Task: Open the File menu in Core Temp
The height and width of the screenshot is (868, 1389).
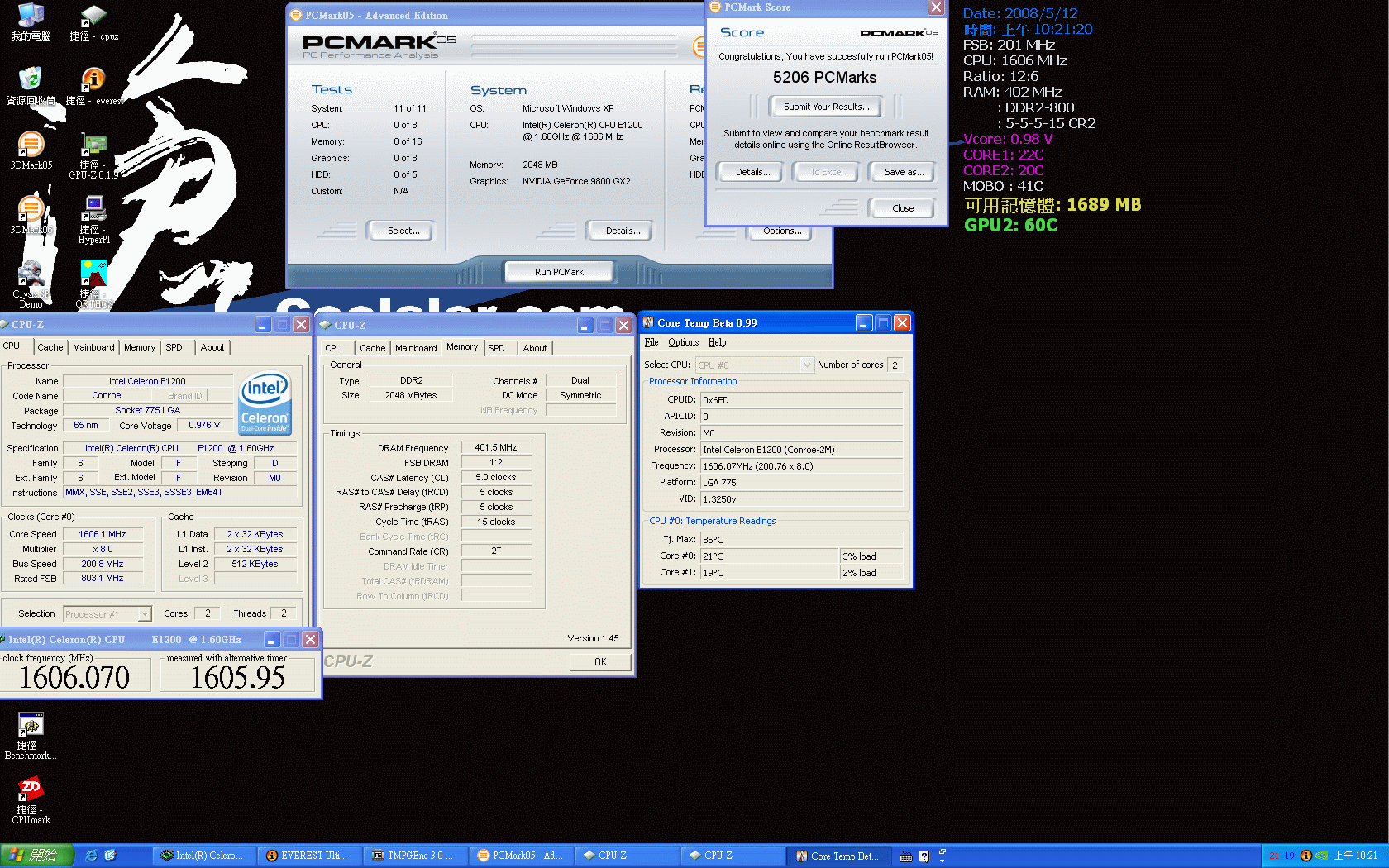Action: tap(652, 342)
